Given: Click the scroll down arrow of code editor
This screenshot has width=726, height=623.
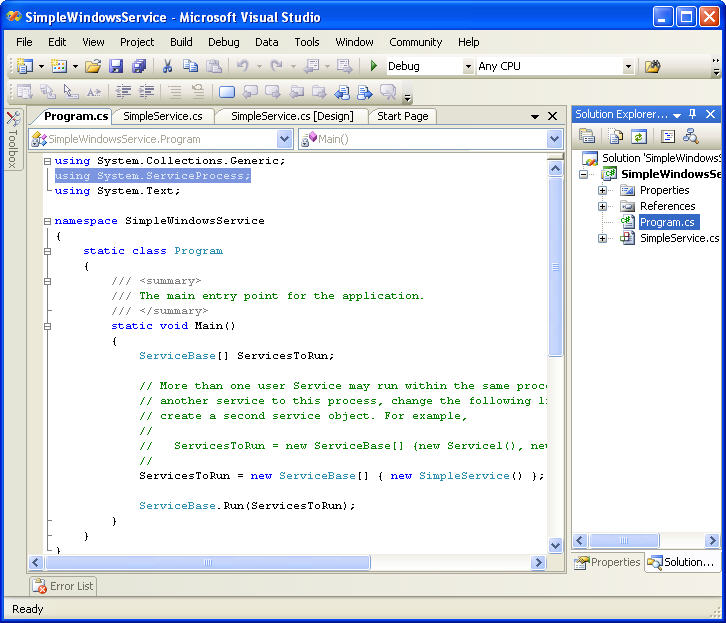Looking at the screenshot, I should [555, 545].
